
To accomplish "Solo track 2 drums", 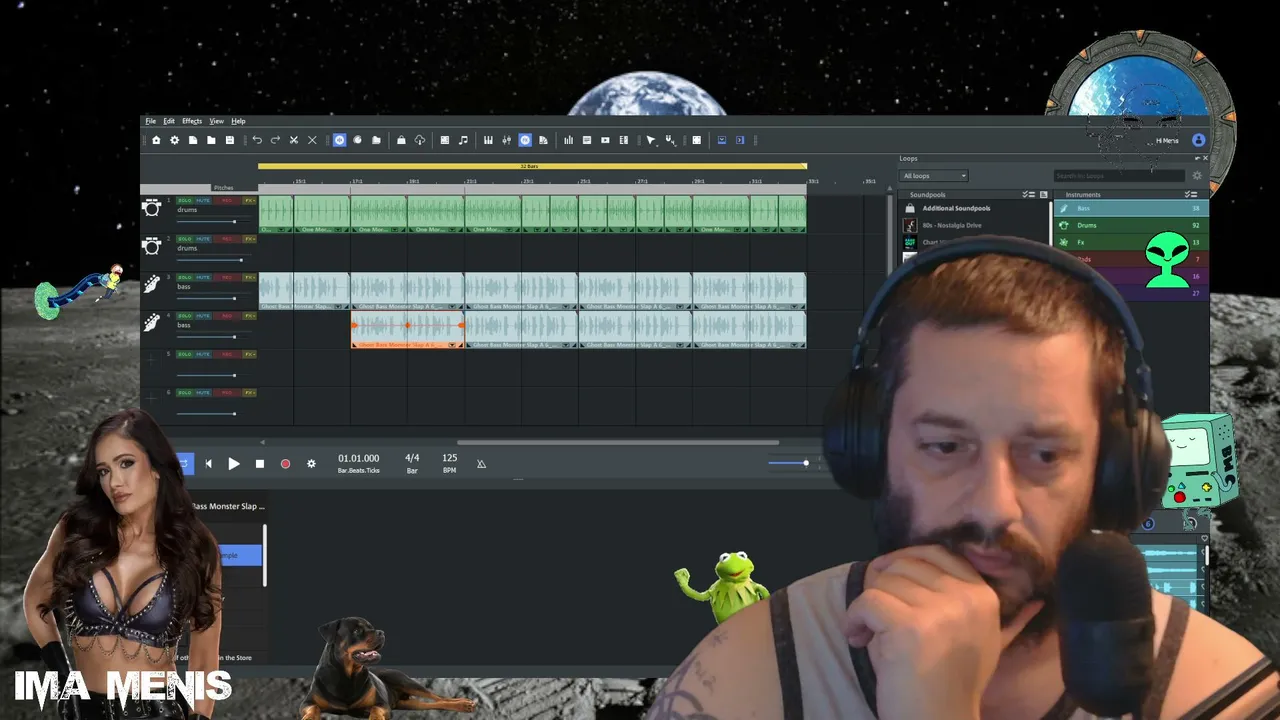I will (x=185, y=239).
